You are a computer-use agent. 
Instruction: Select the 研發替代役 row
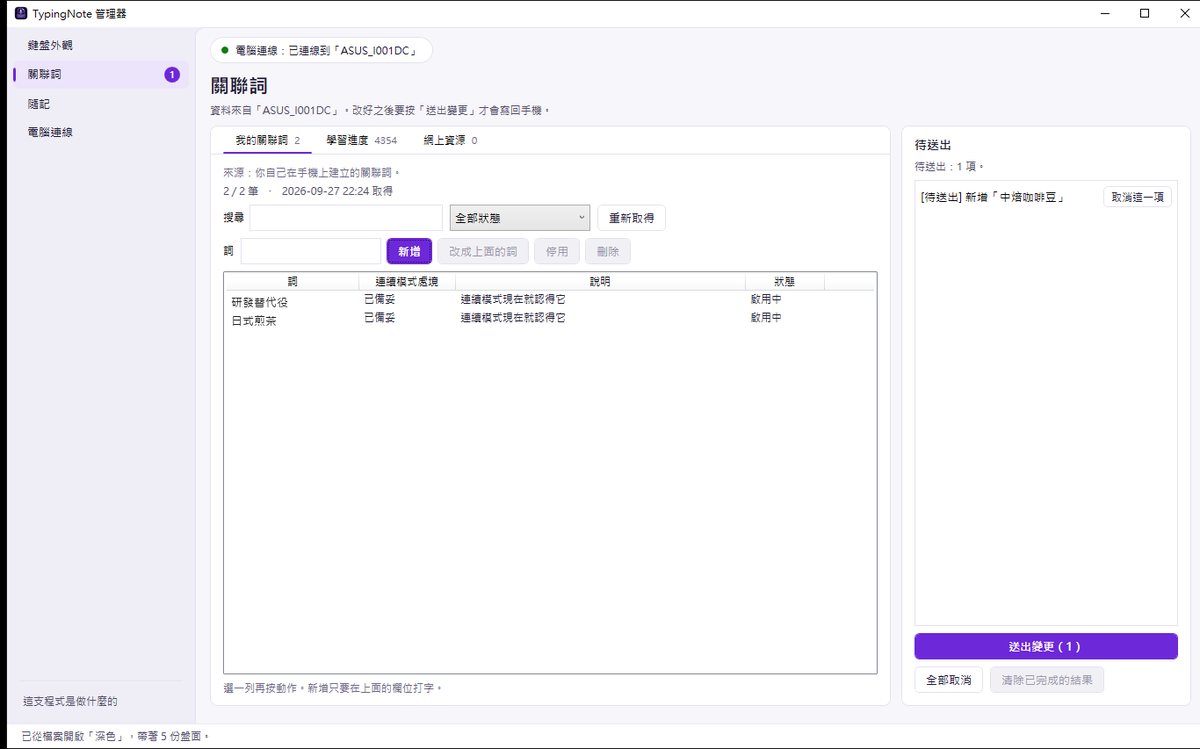coord(550,302)
